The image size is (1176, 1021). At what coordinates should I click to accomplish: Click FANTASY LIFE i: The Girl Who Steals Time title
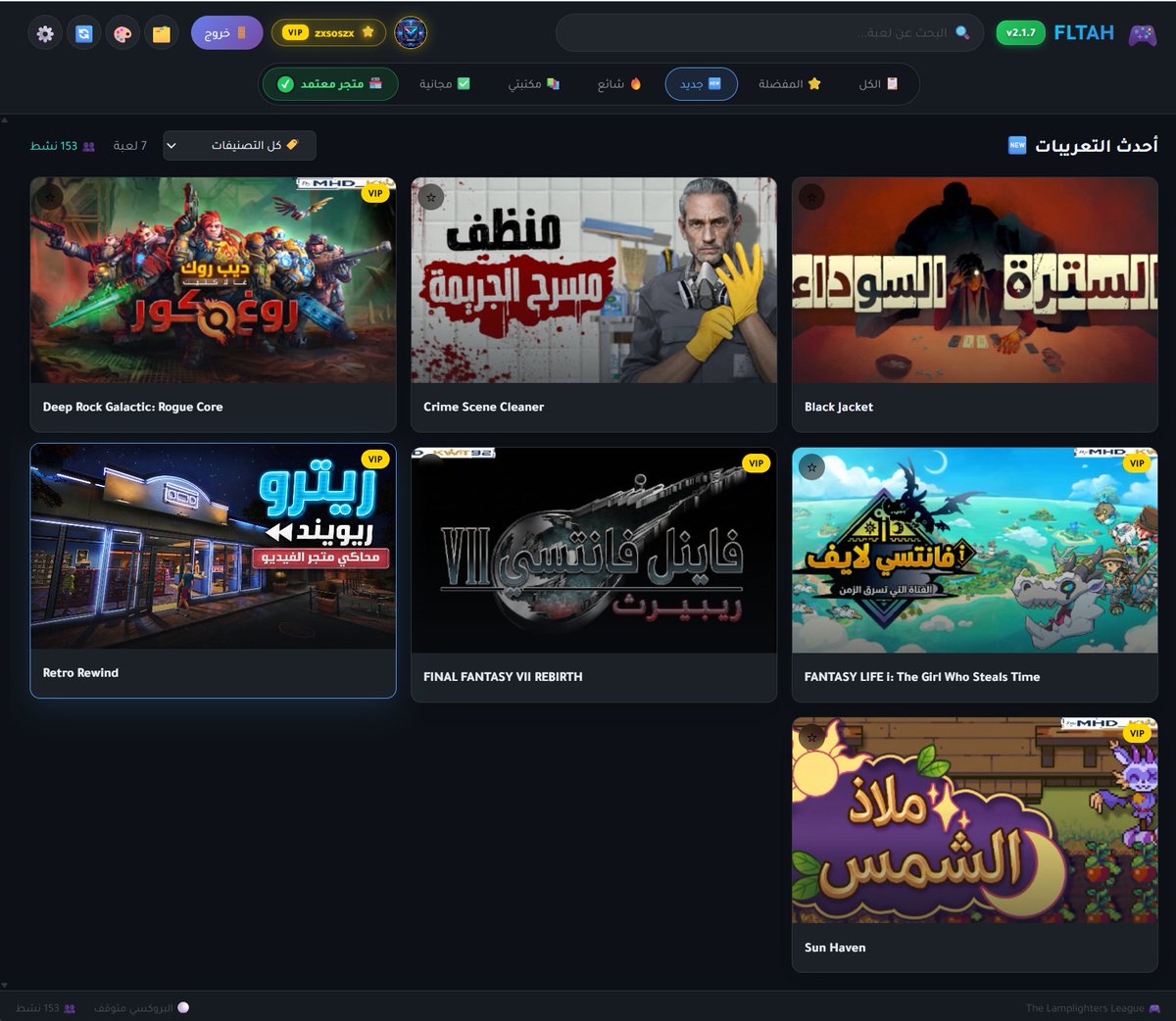[x=921, y=677]
